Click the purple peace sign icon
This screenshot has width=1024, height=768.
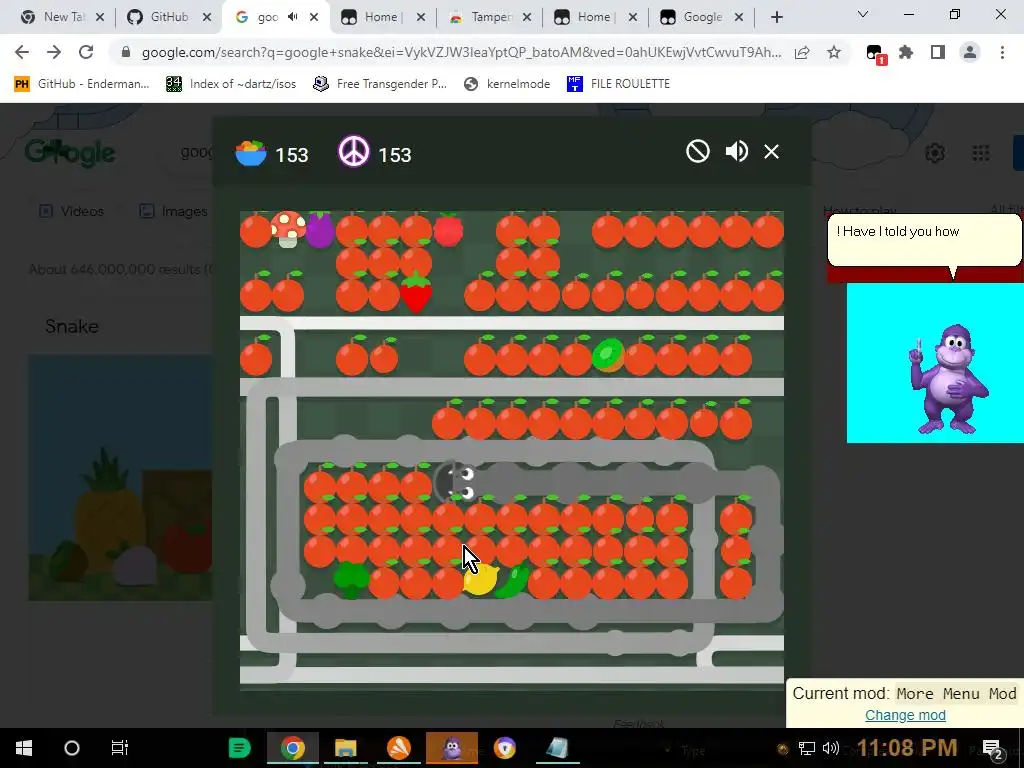[353, 152]
